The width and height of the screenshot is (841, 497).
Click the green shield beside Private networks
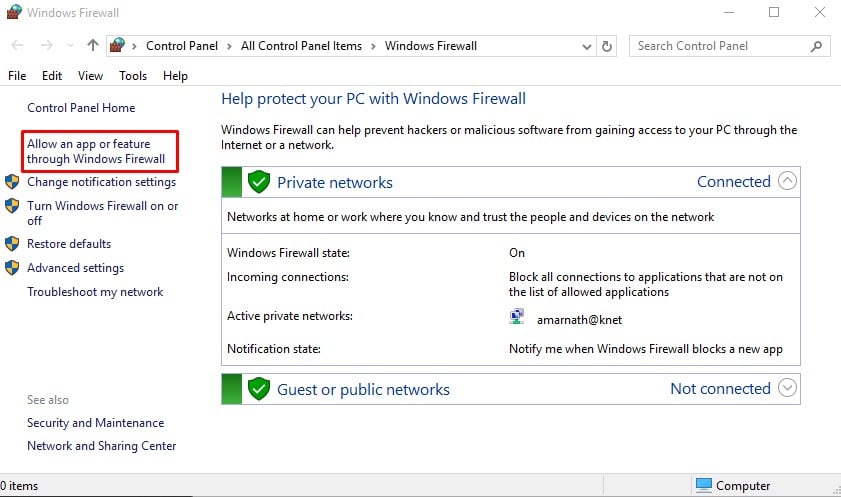(x=259, y=182)
